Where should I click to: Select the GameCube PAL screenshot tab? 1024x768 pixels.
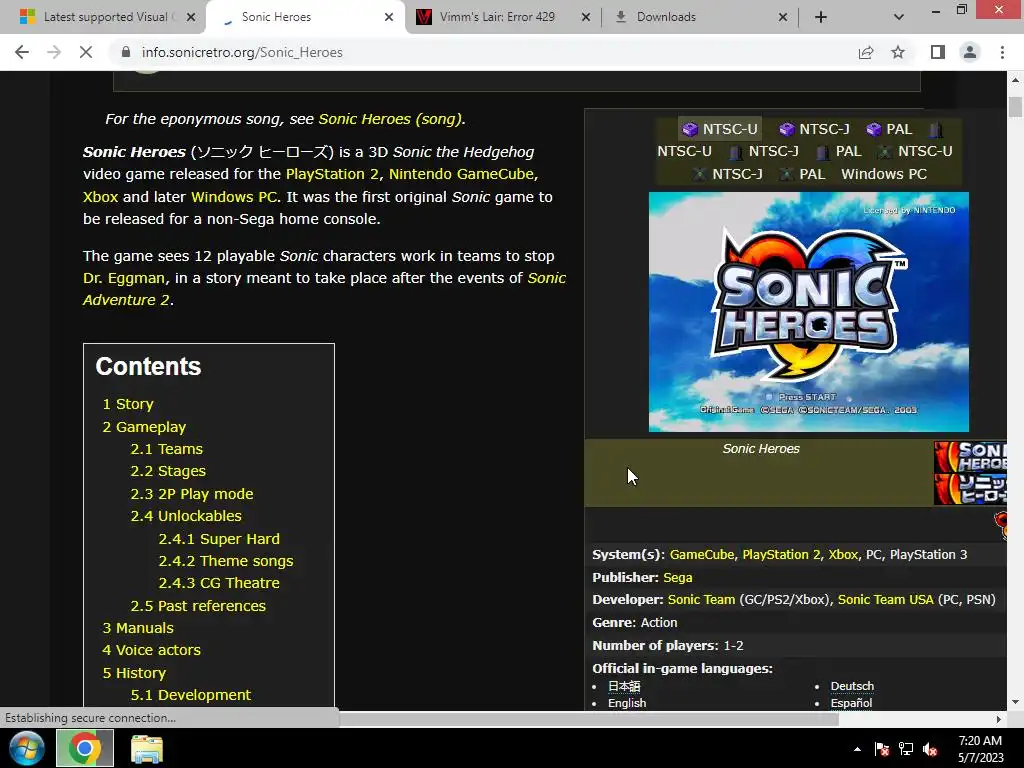[889, 129]
